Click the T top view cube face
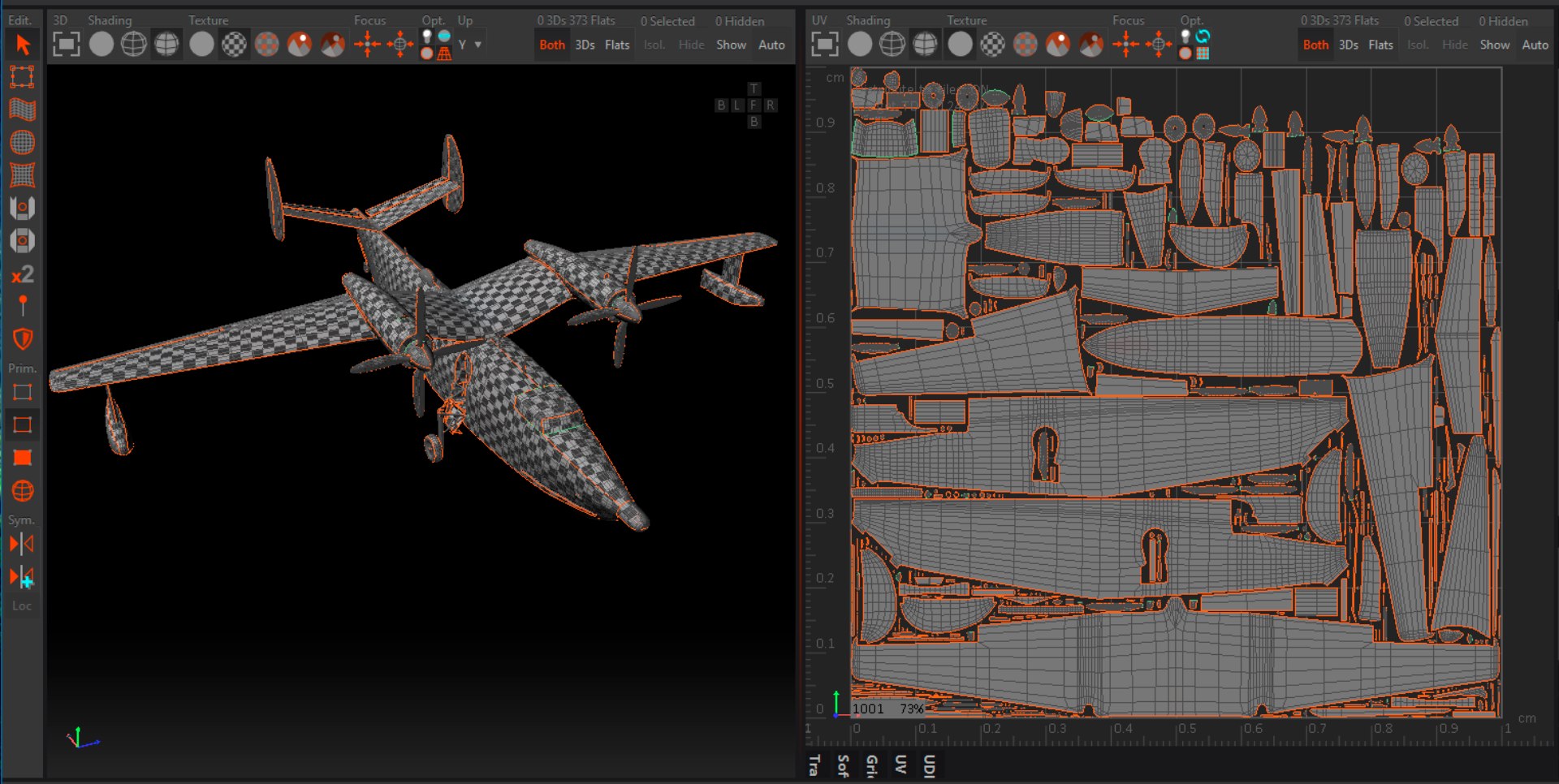The width and height of the screenshot is (1559, 784). point(754,88)
